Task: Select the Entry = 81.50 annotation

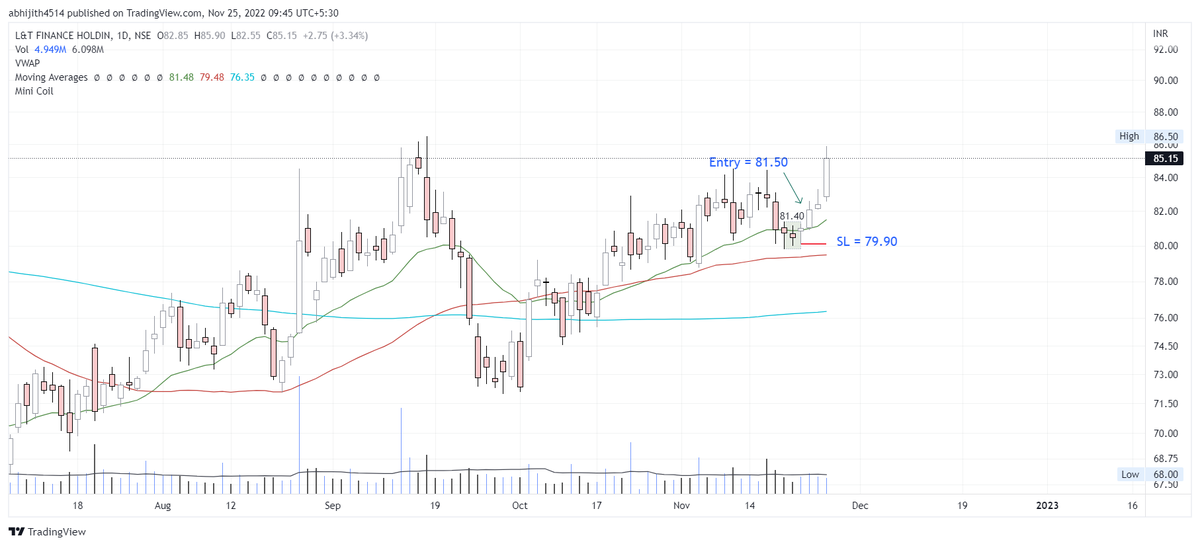Action: coord(748,162)
